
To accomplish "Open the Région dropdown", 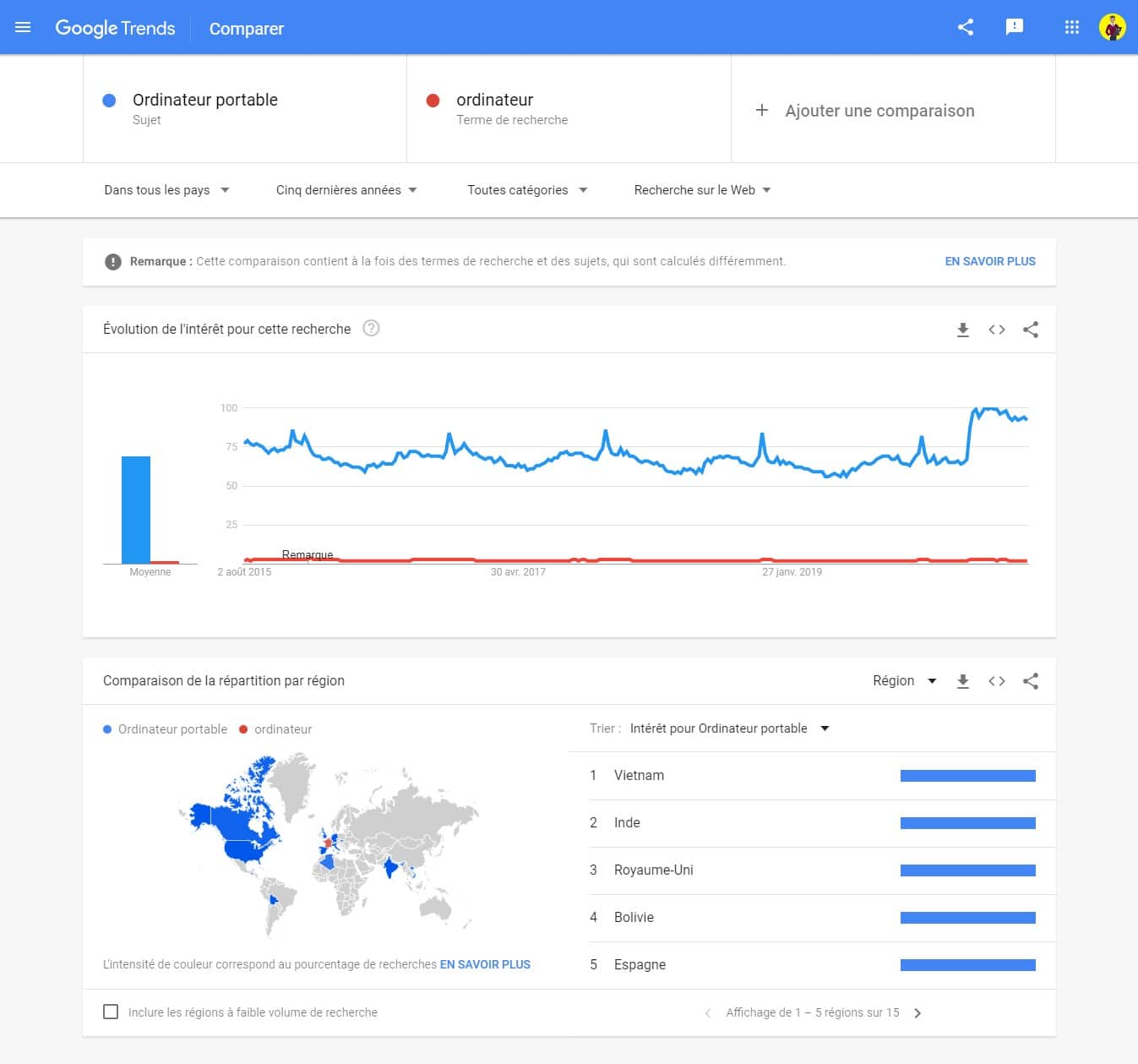I will [x=905, y=680].
